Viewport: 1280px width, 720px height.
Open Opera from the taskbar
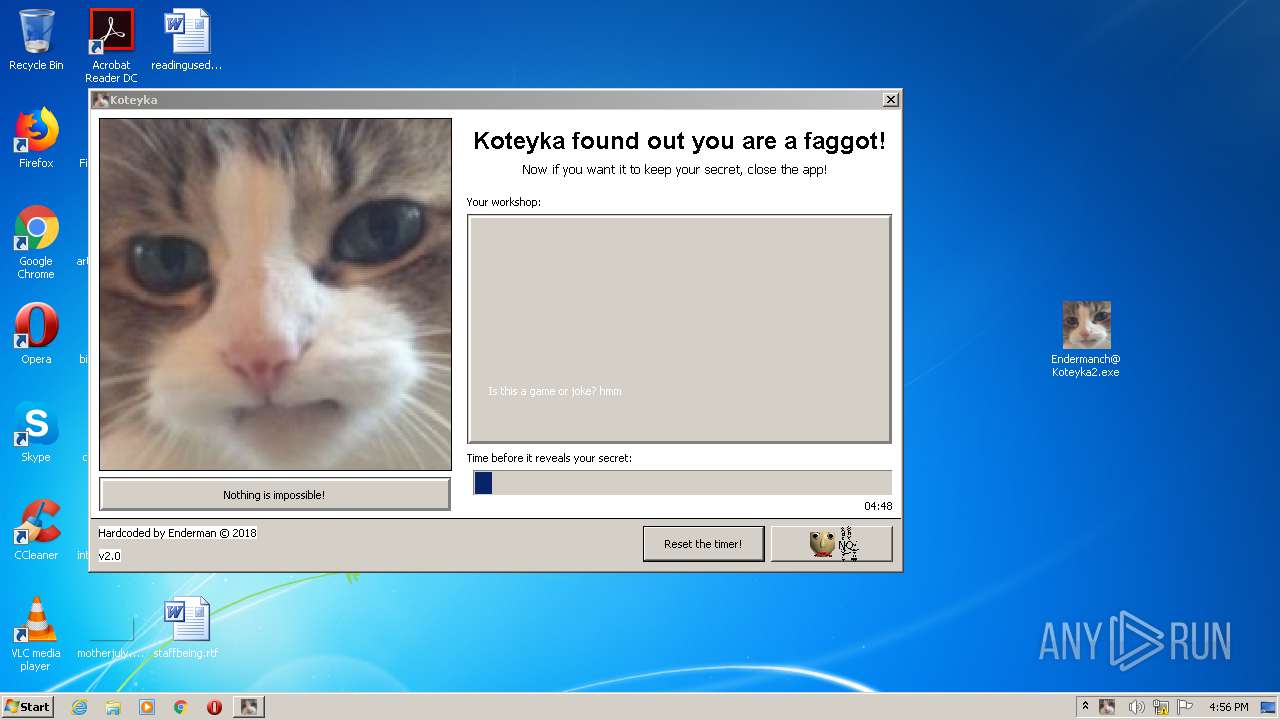214,707
